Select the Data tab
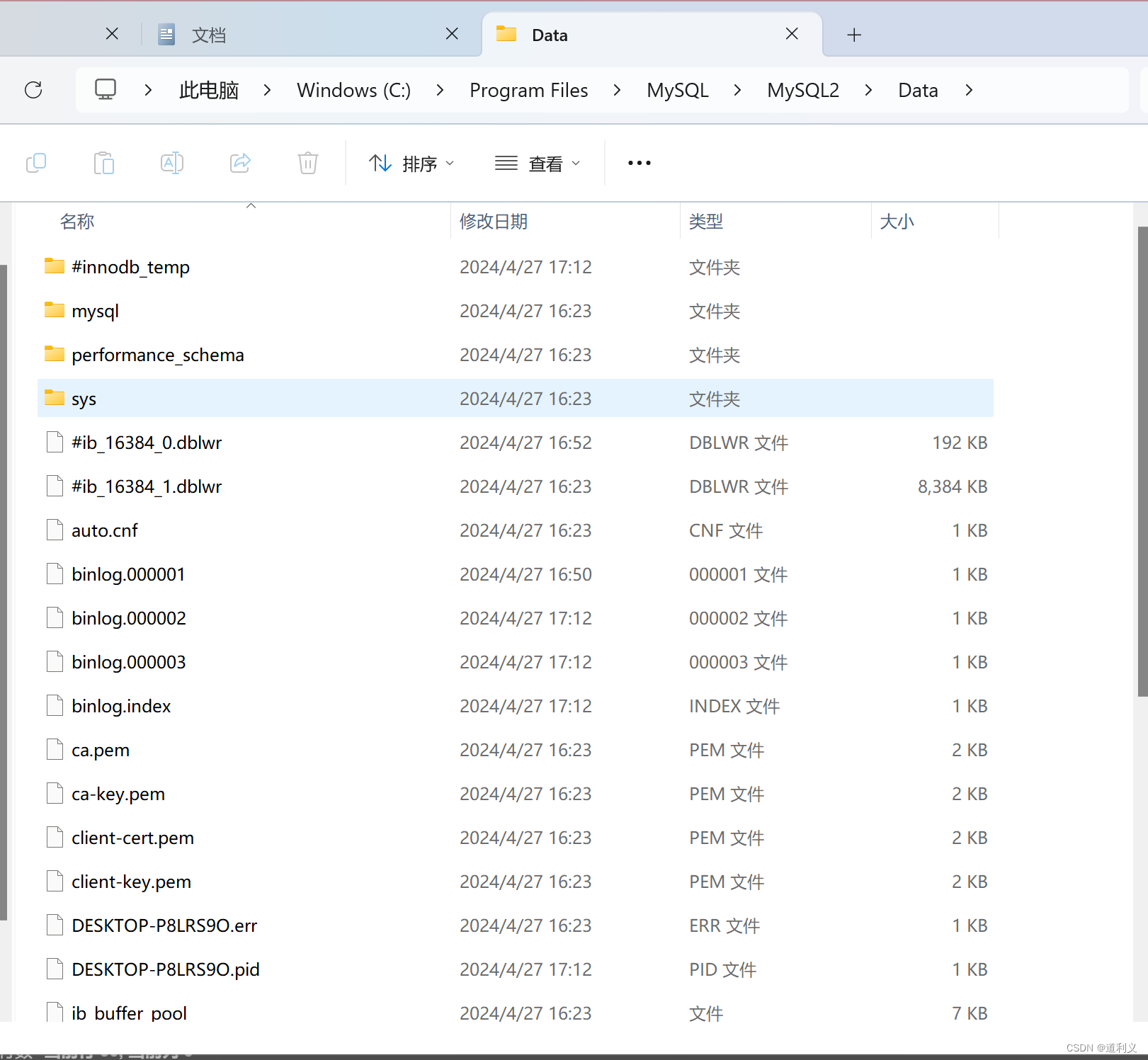This screenshot has width=1148, height=1060. point(652,35)
